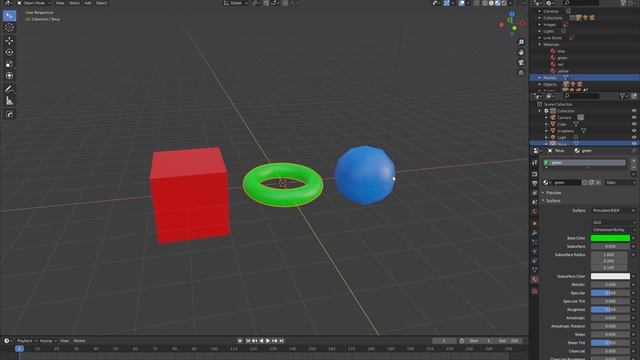The width and height of the screenshot is (640, 360).
Task: Open the Object properties tab
Action: tap(534, 224)
